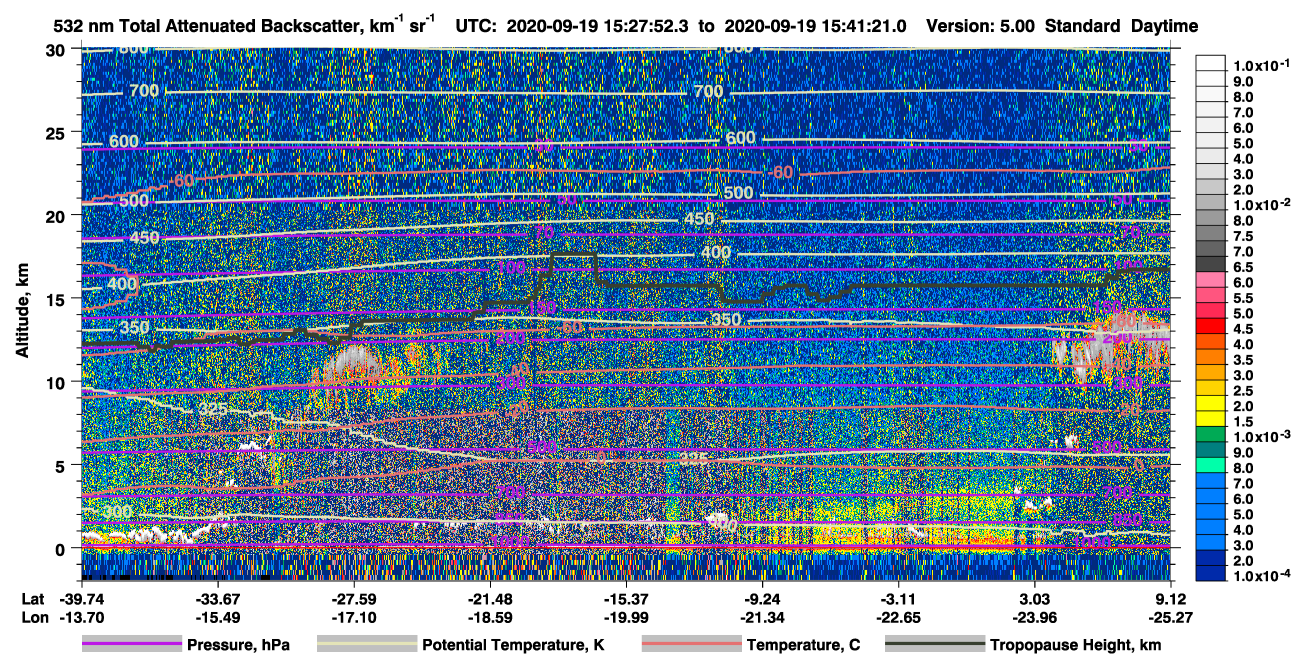Image resolution: width=1300 pixels, height=667 pixels.
Task: Click longitude value -19.99
Action: 626,617
